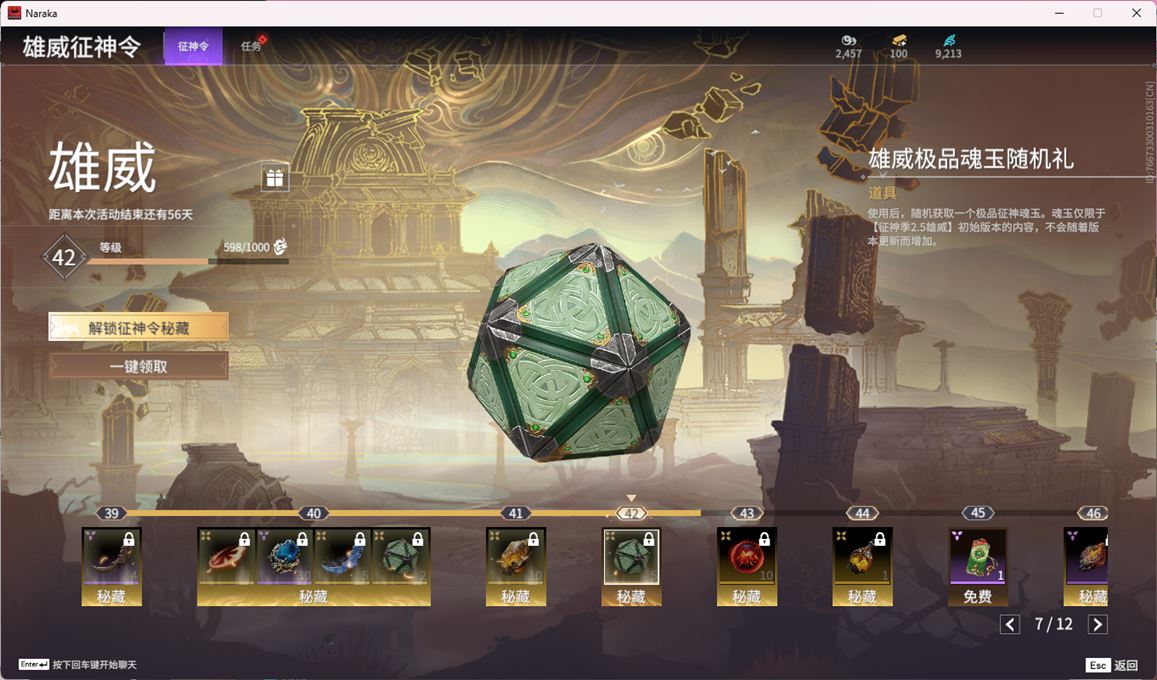1157x680 pixels.
Task: Click the coin currency icon showing 2,457
Action: tap(849, 40)
